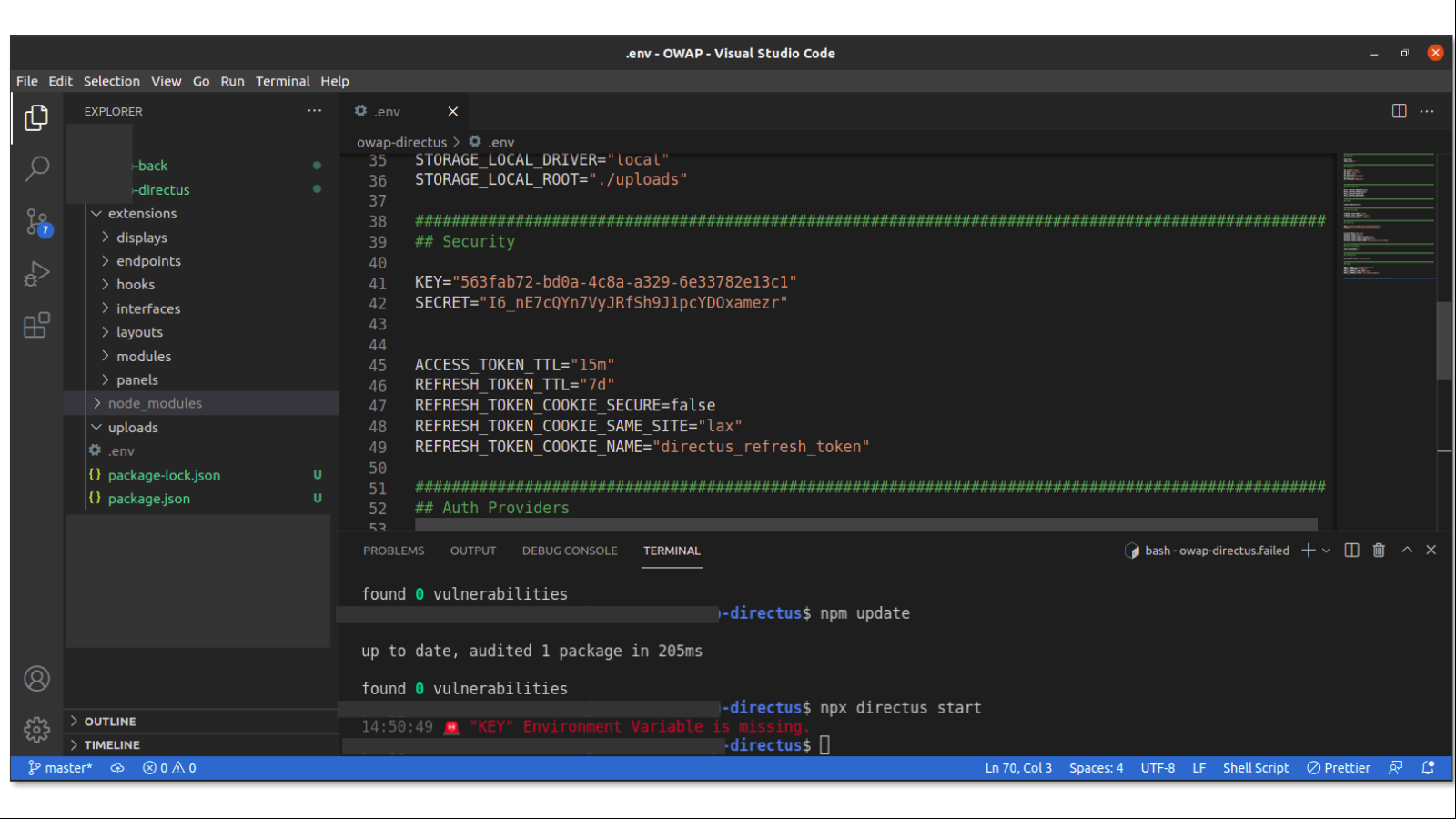Image resolution: width=1456 pixels, height=819 pixels.
Task: Click the minimap code preview
Action: [x=1388, y=216]
